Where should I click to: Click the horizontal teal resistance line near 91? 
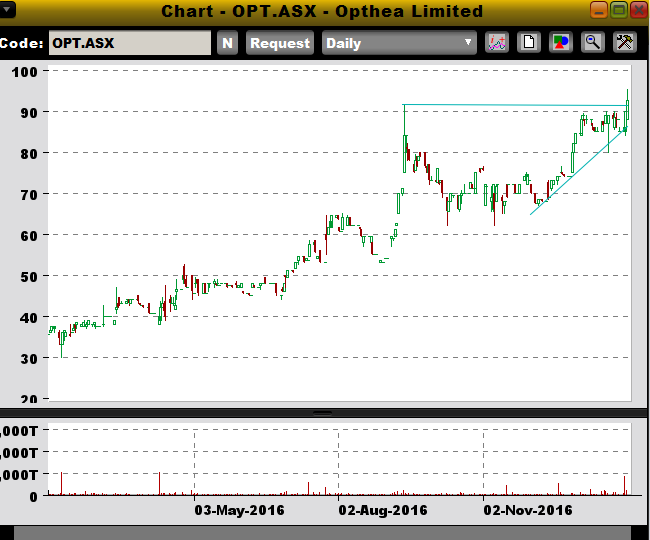tap(515, 105)
